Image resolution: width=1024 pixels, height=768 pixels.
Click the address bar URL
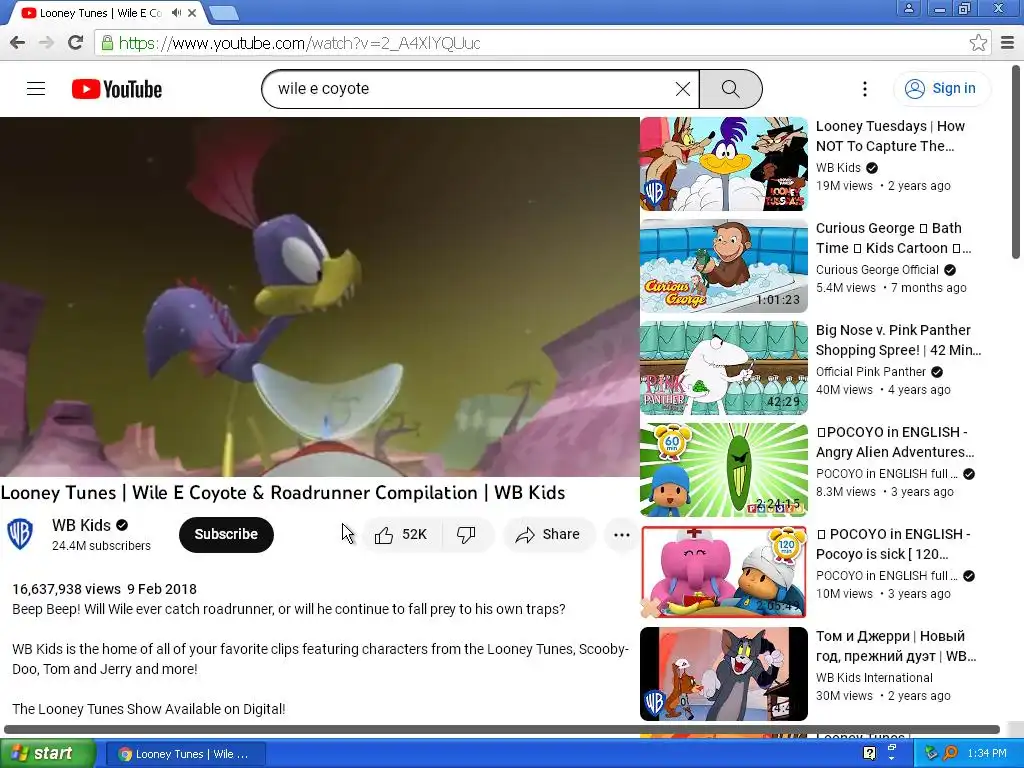(x=300, y=43)
